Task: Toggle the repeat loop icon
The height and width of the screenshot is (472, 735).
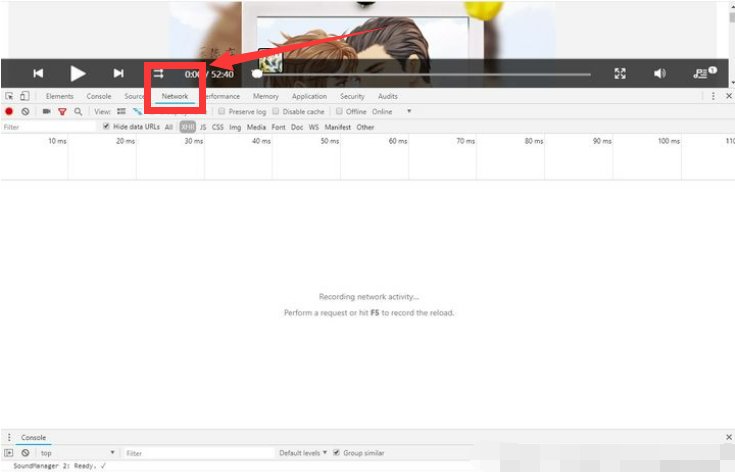Action: 158,74
